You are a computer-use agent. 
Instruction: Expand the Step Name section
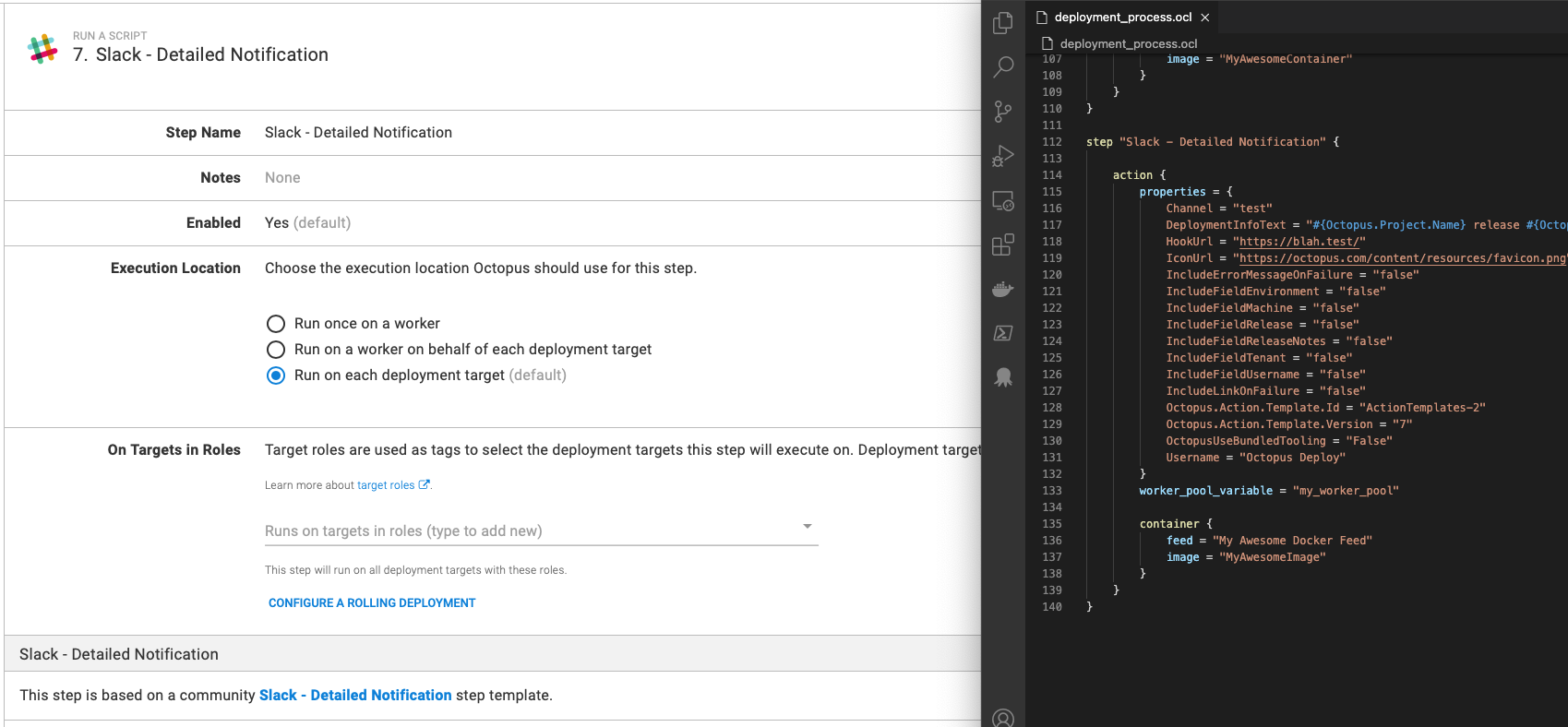tap(493, 133)
